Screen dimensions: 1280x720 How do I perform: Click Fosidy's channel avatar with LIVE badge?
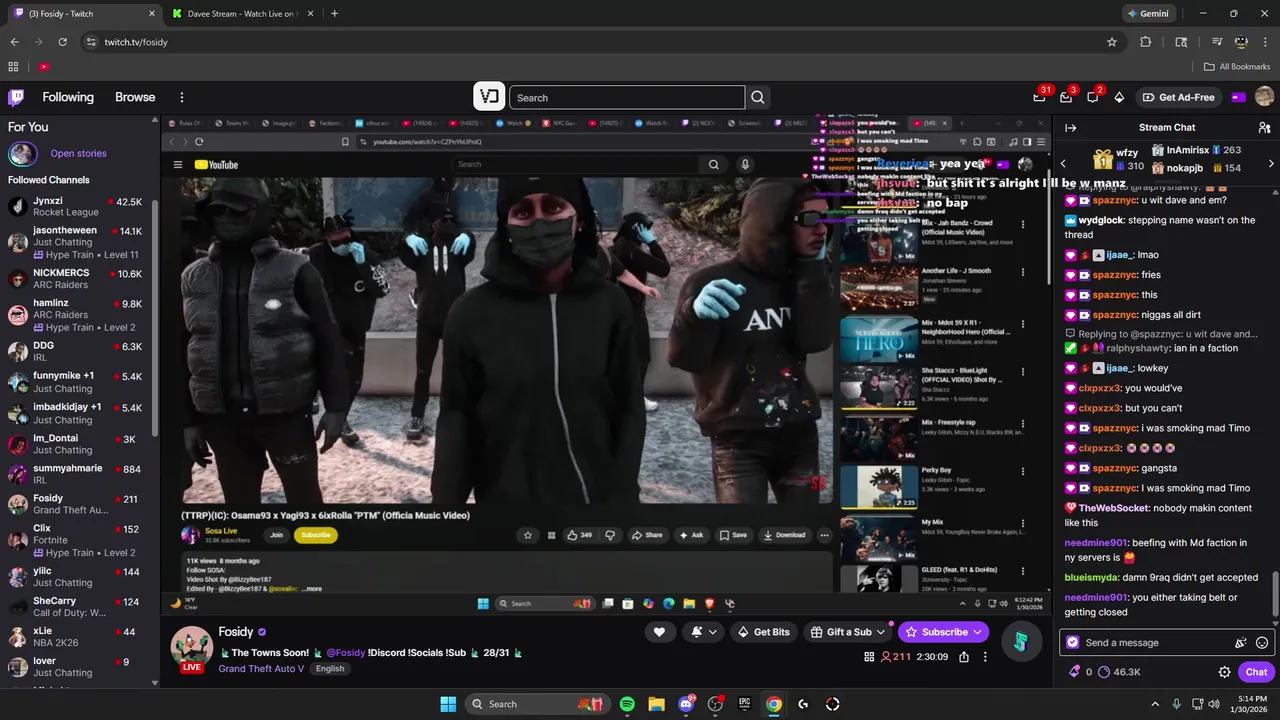(x=191, y=648)
